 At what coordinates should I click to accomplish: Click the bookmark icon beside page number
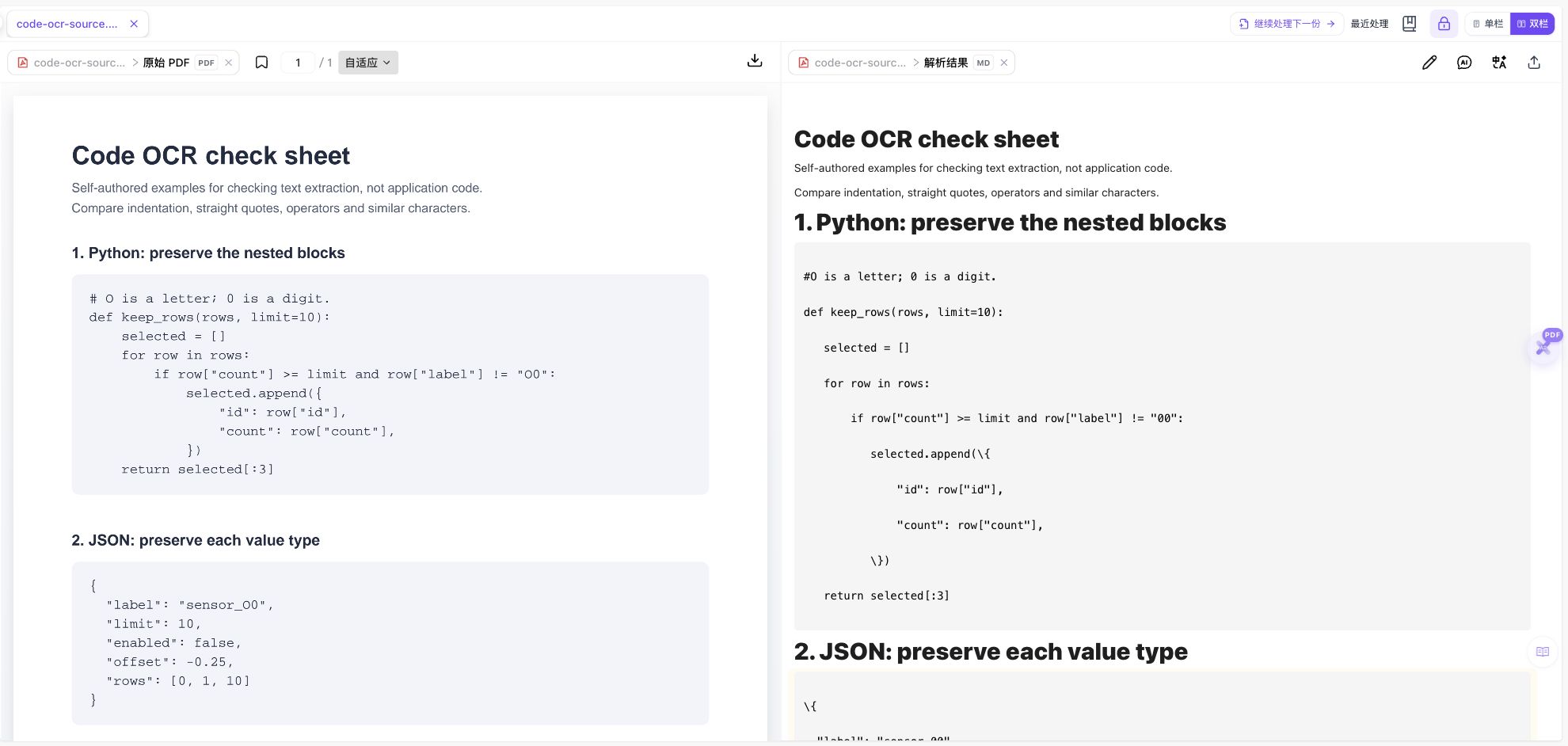pyautogui.click(x=261, y=63)
